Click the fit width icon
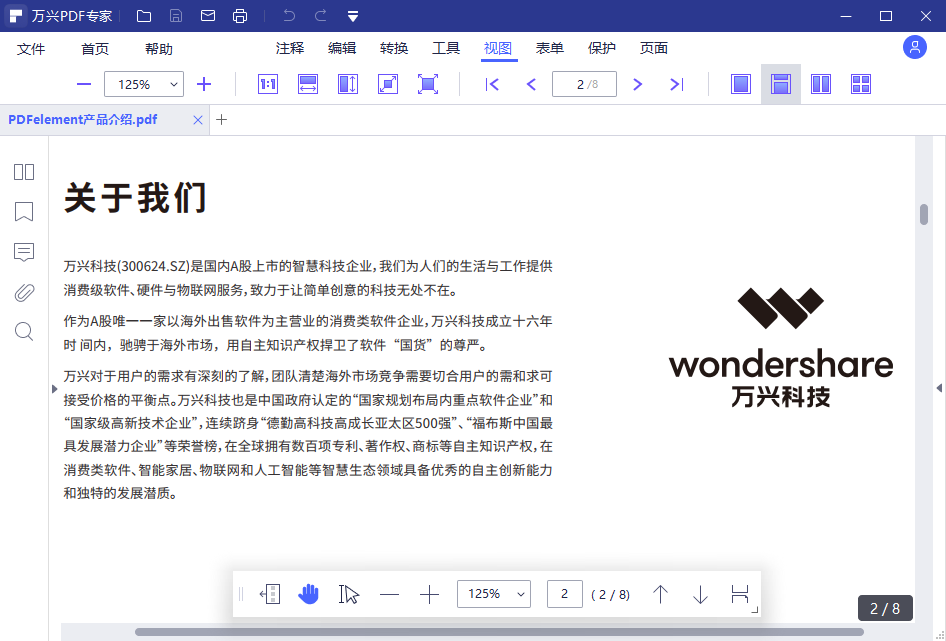Viewport: 946px width, 641px height. pyautogui.click(x=307, y=84)
